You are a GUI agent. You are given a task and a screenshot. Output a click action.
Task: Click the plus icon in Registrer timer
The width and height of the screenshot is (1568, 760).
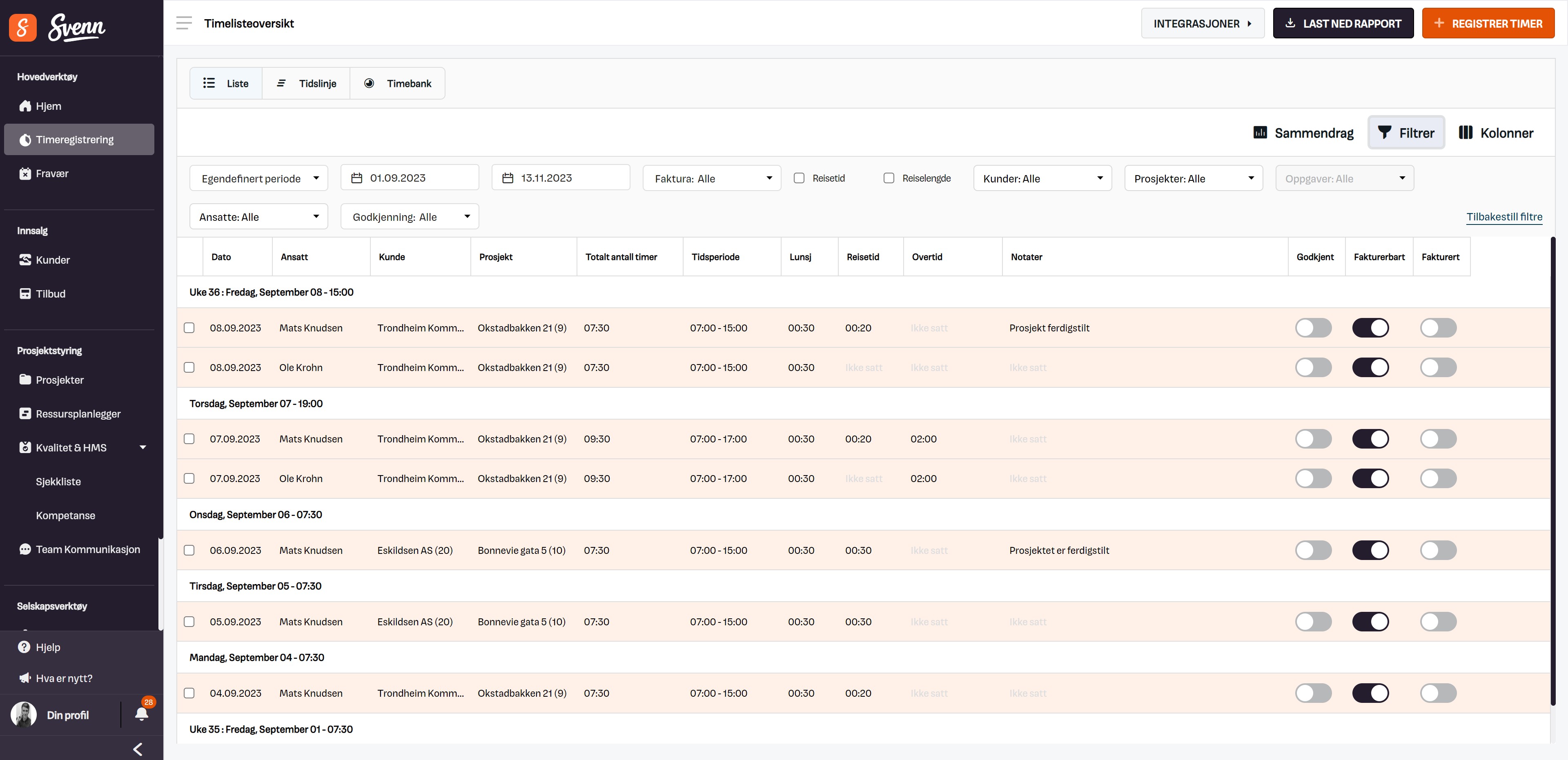point(1439,23)
